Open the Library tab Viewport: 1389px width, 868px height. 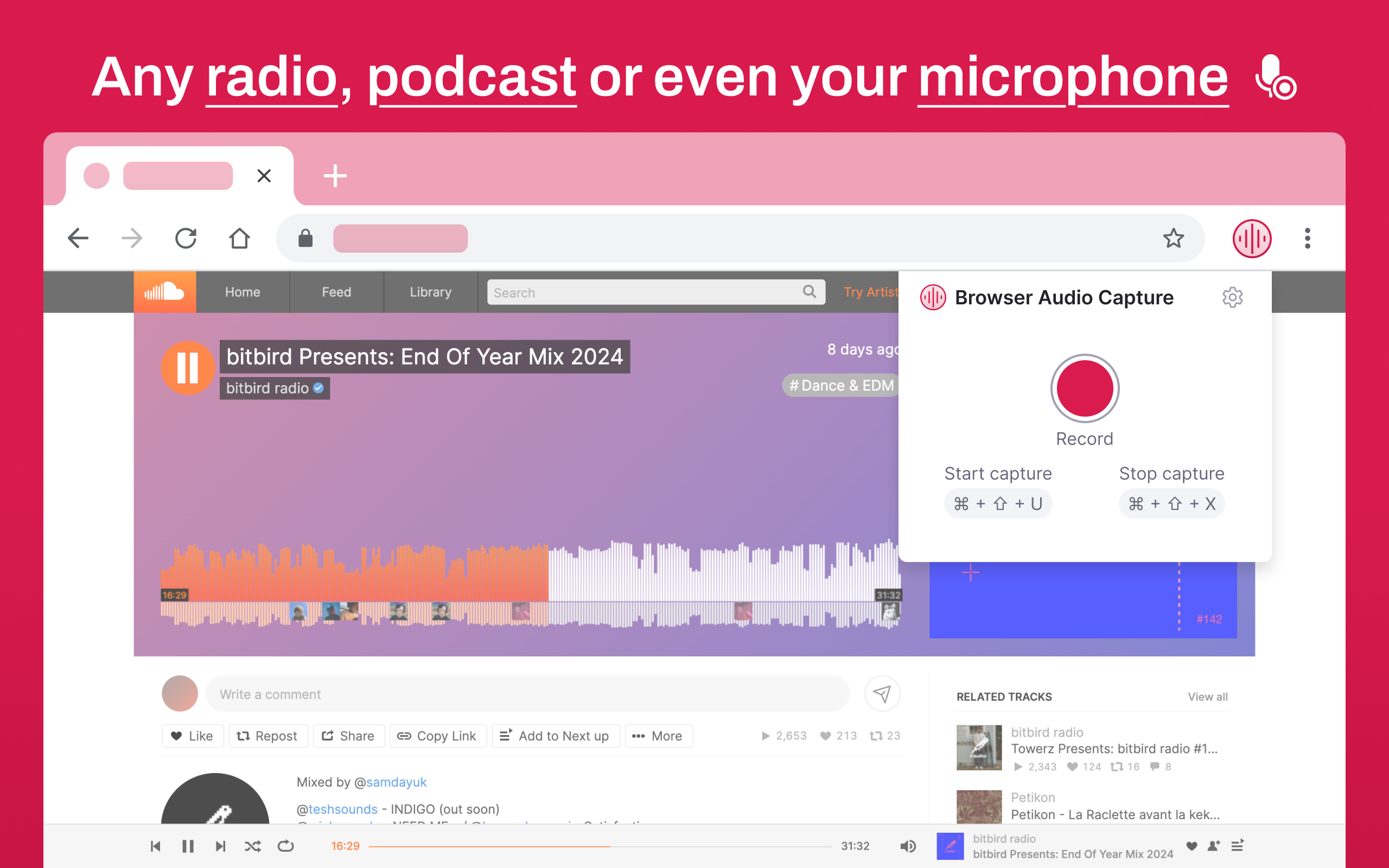430,292
